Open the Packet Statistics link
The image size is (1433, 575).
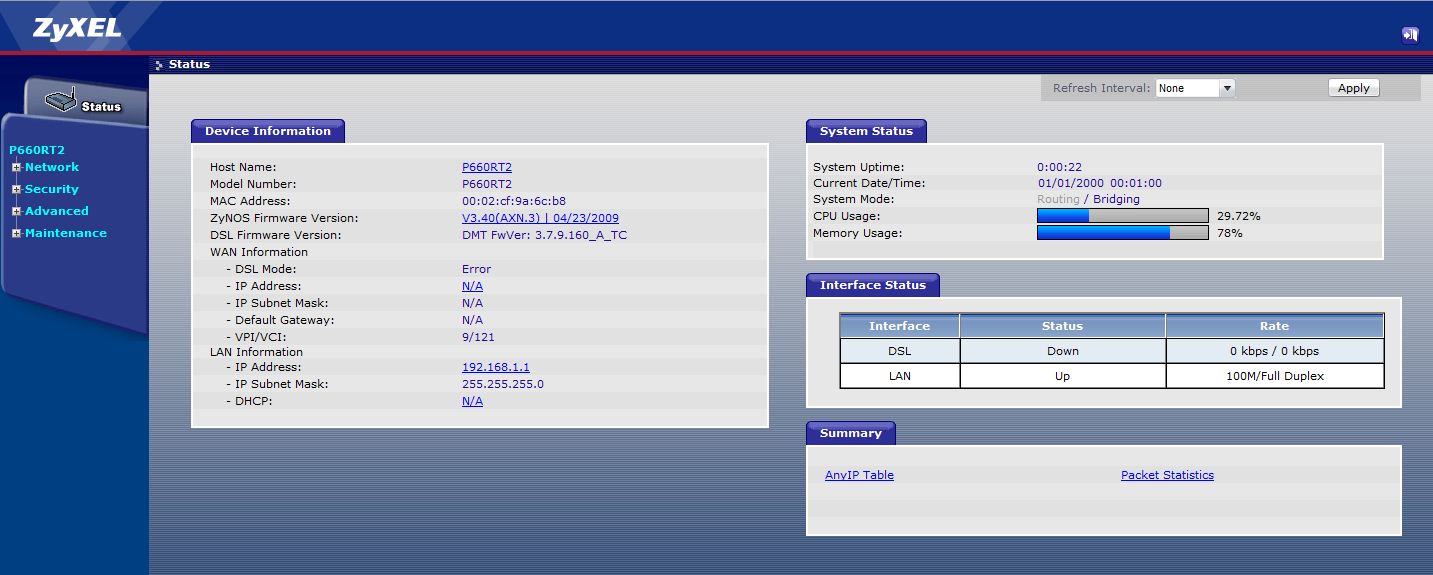[1167, 475]
